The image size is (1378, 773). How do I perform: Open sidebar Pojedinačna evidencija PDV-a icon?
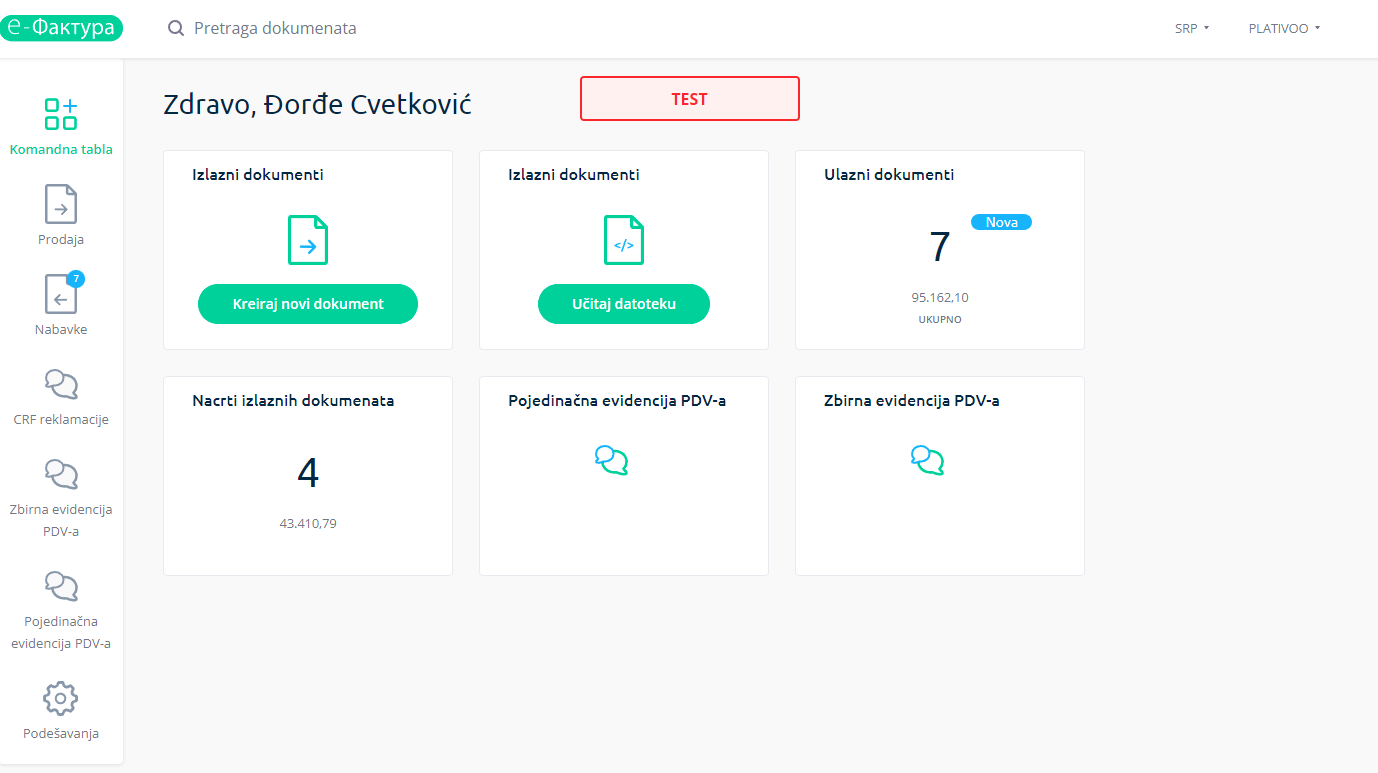click(61, 586)
